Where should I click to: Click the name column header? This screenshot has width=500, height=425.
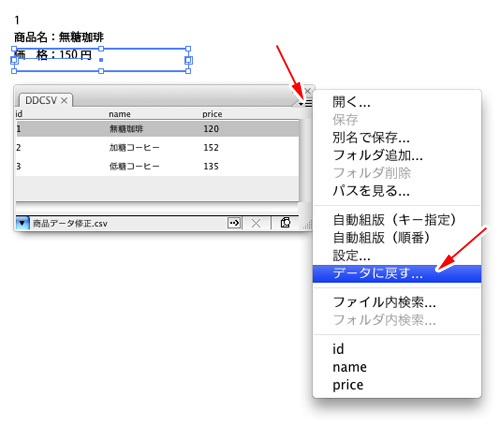click(119, 114)
